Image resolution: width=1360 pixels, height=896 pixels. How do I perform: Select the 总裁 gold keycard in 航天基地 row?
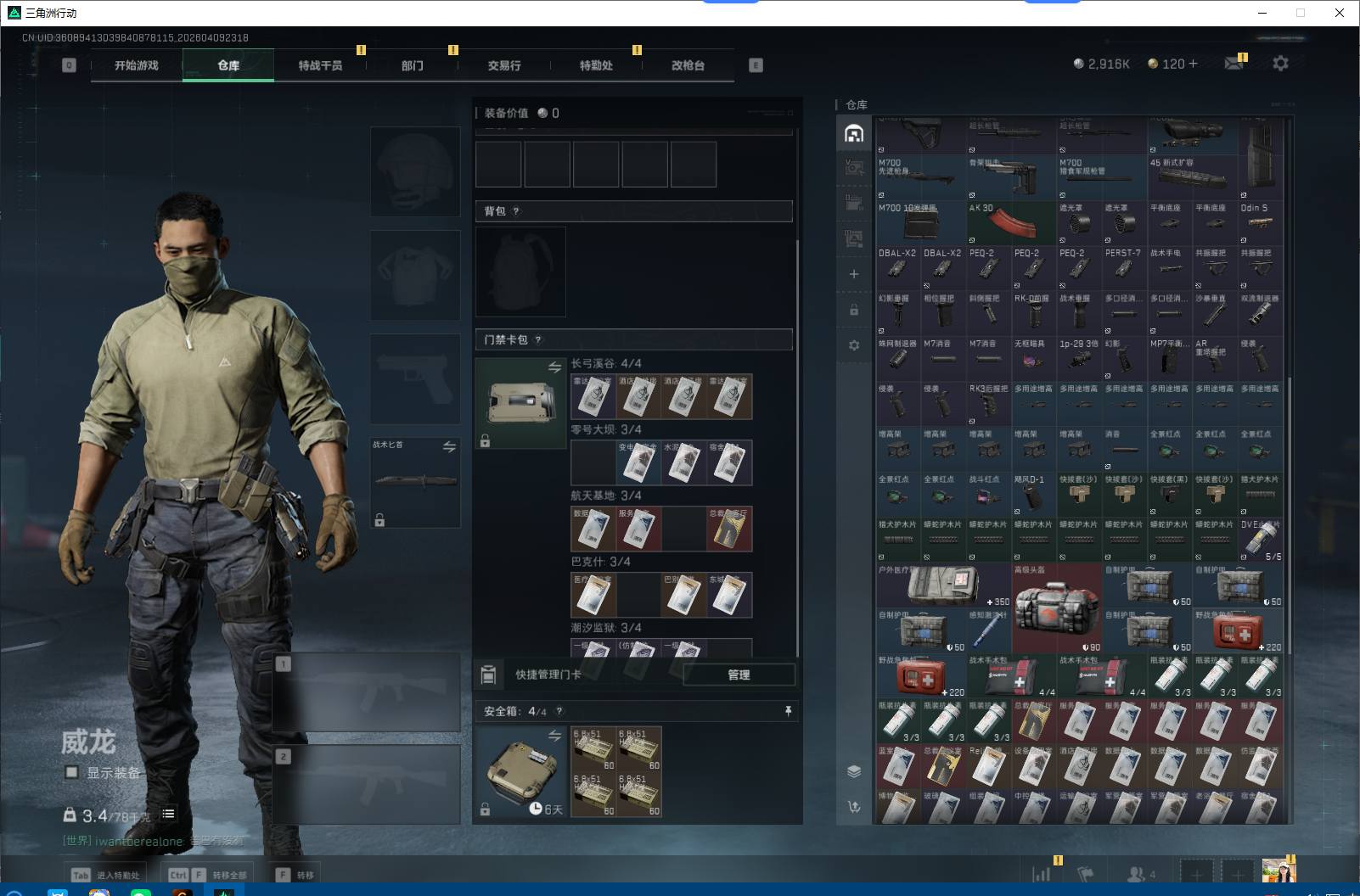tap(729, 528)
